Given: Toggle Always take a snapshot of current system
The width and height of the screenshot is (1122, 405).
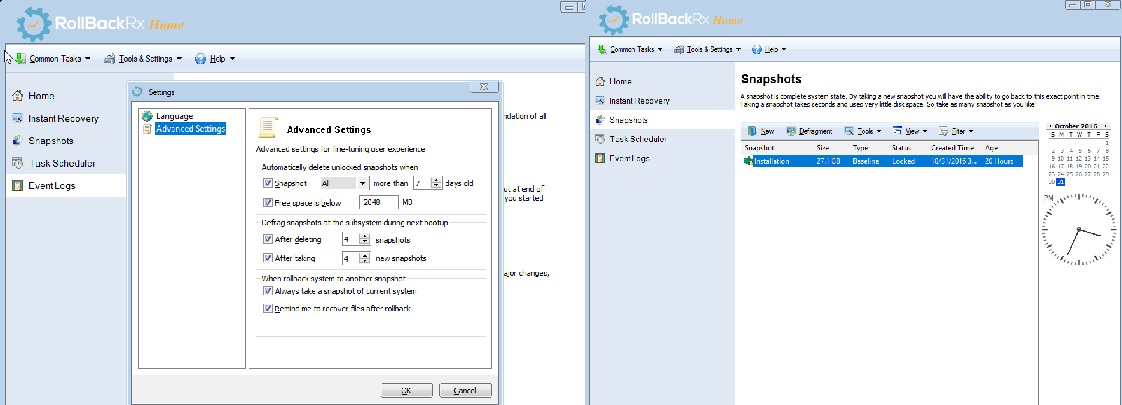Looking at the screenshot, I should 268,291.
